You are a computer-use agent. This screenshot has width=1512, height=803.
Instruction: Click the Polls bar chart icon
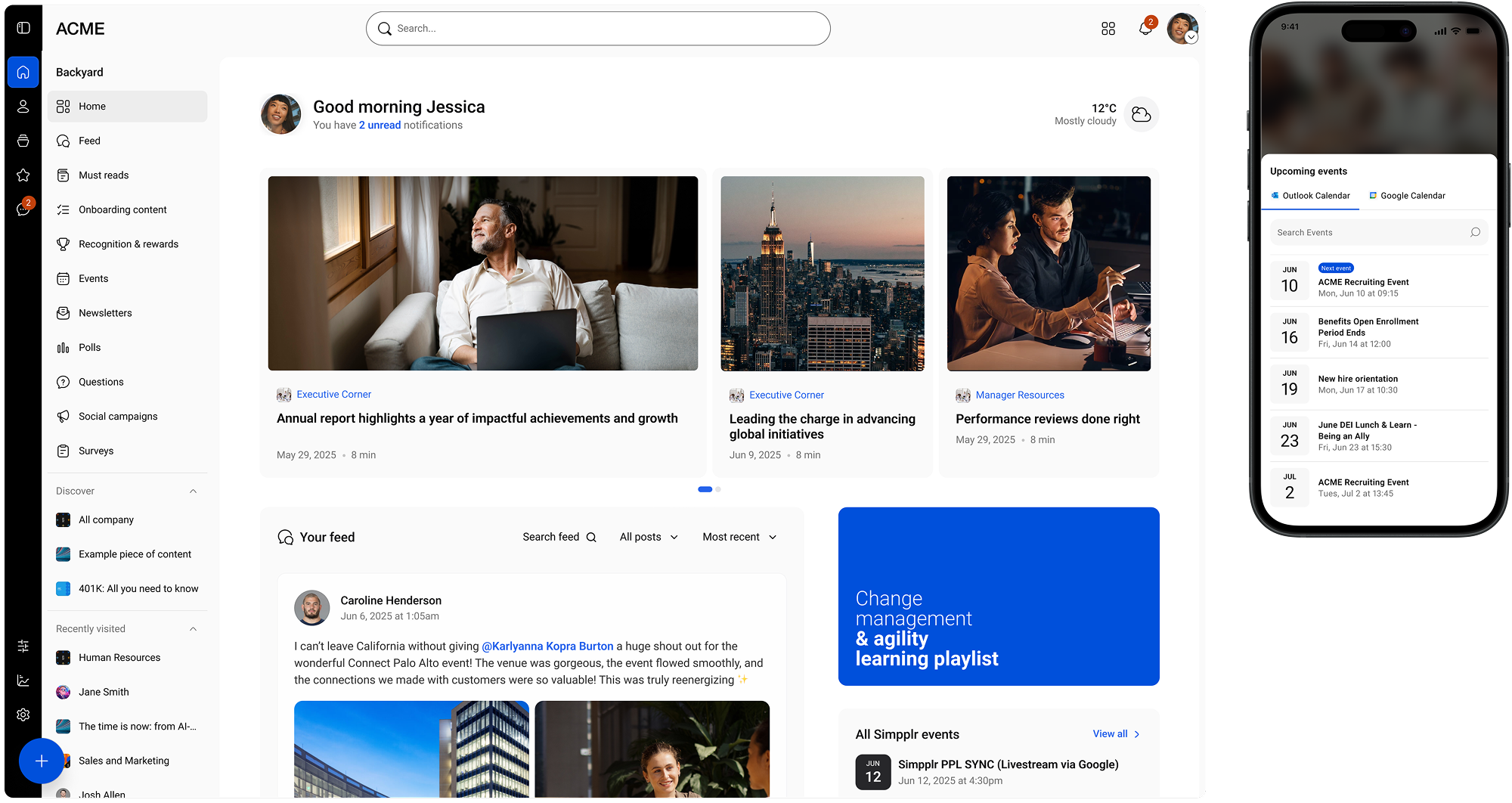tap(64, 348)
